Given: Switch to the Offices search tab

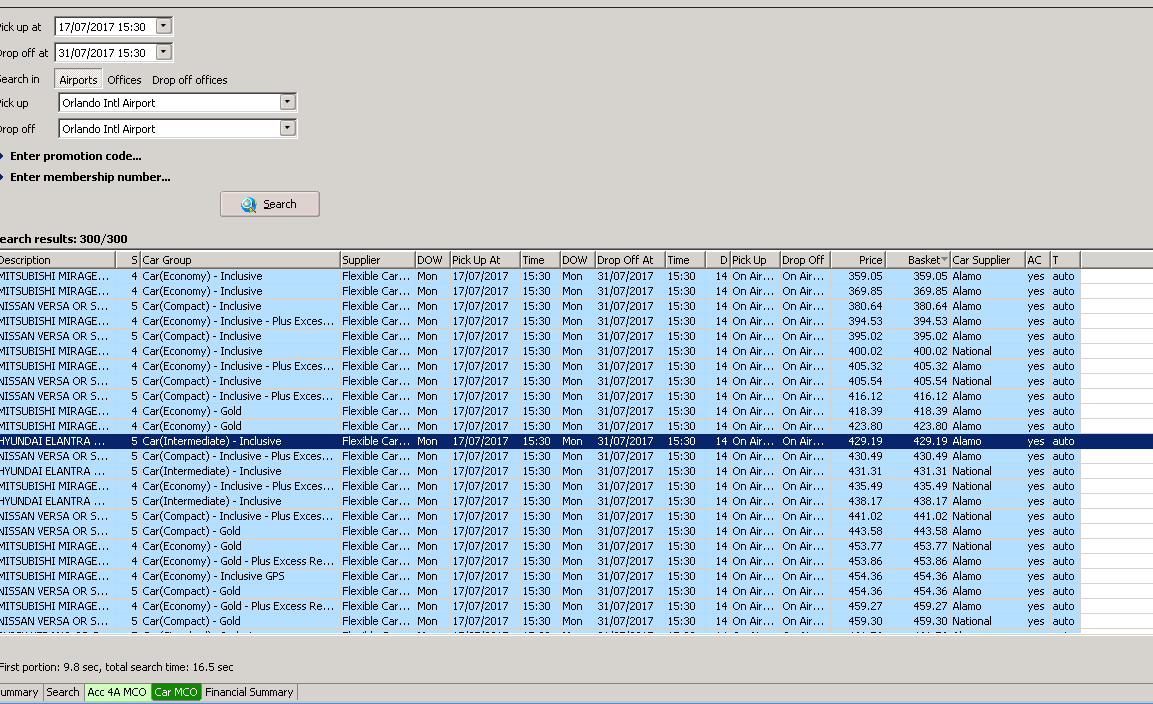Looking at the screenshot, I should [124, 80].
